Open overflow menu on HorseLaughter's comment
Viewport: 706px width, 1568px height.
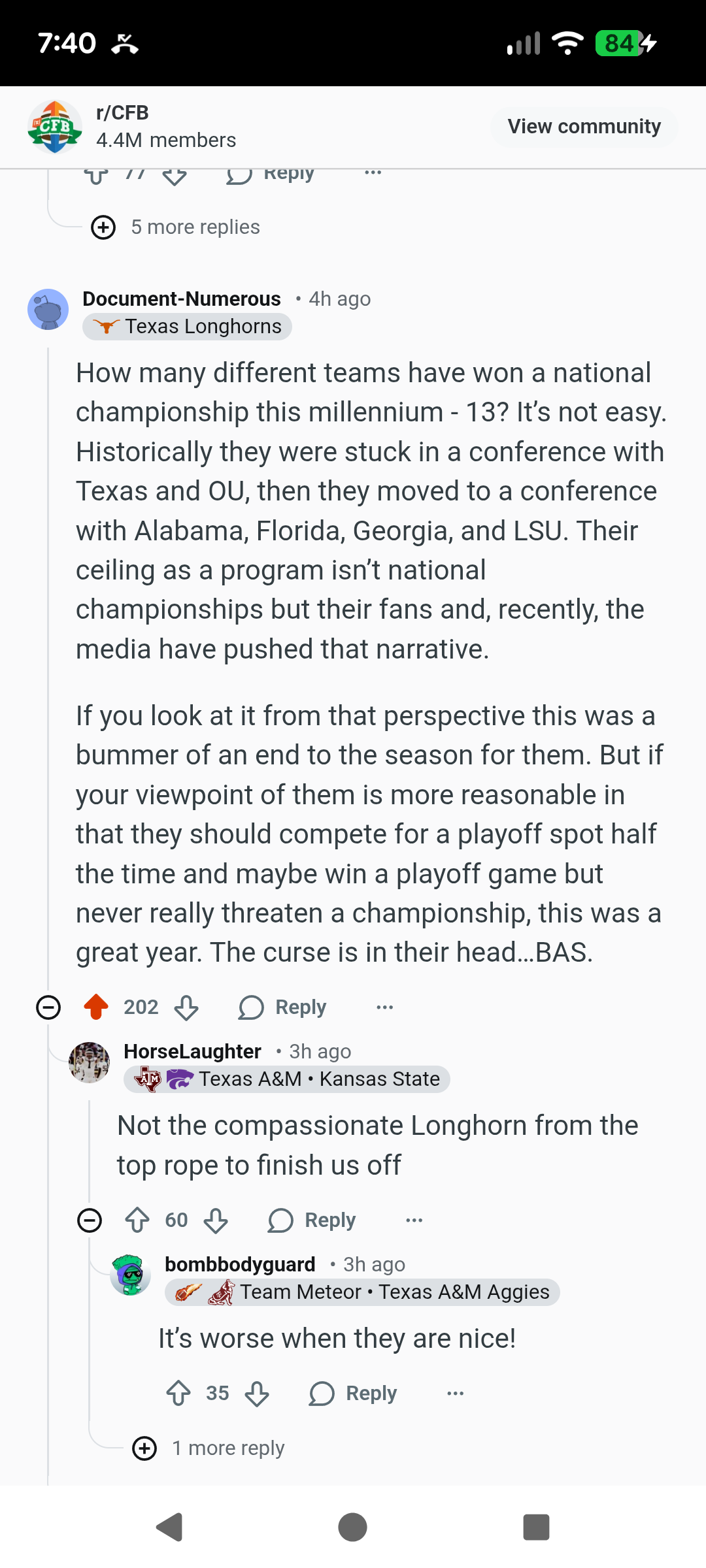pos(414,1220)
